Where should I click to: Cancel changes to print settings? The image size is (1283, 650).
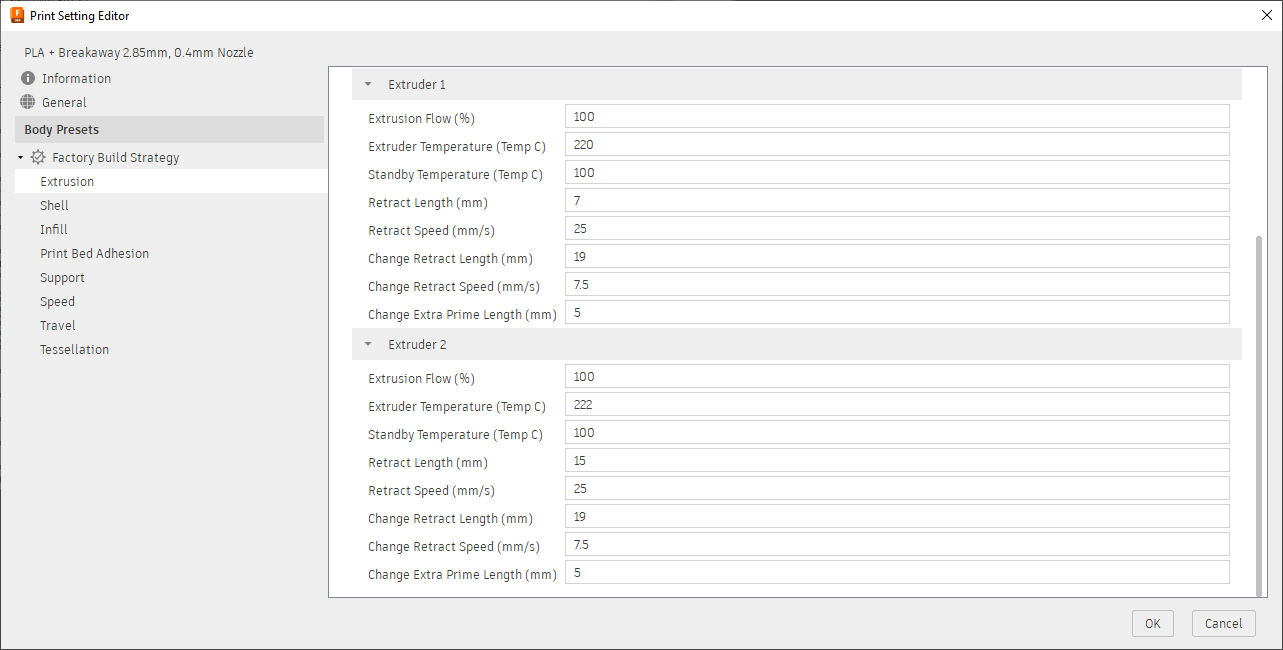1223,623
